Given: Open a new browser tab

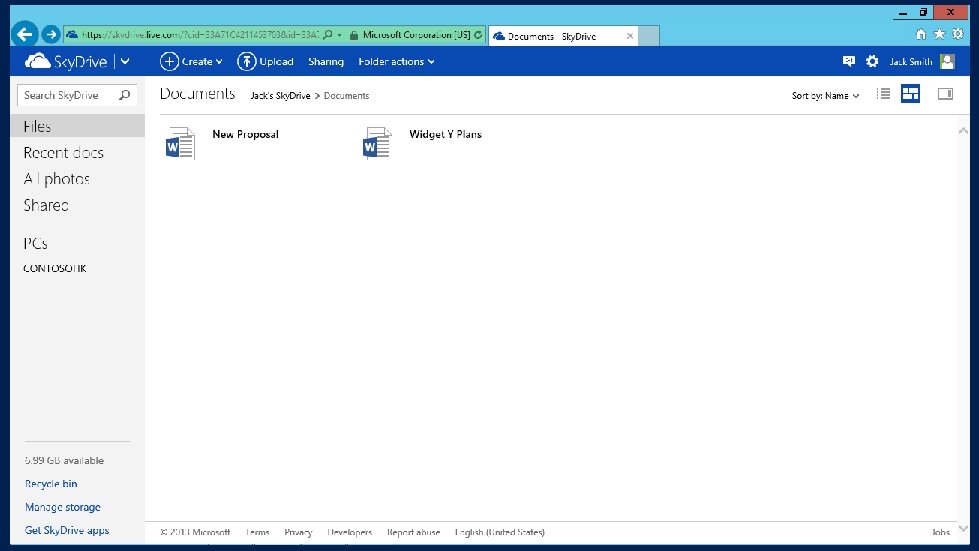Looking at the screenshot, I should 649,36.
